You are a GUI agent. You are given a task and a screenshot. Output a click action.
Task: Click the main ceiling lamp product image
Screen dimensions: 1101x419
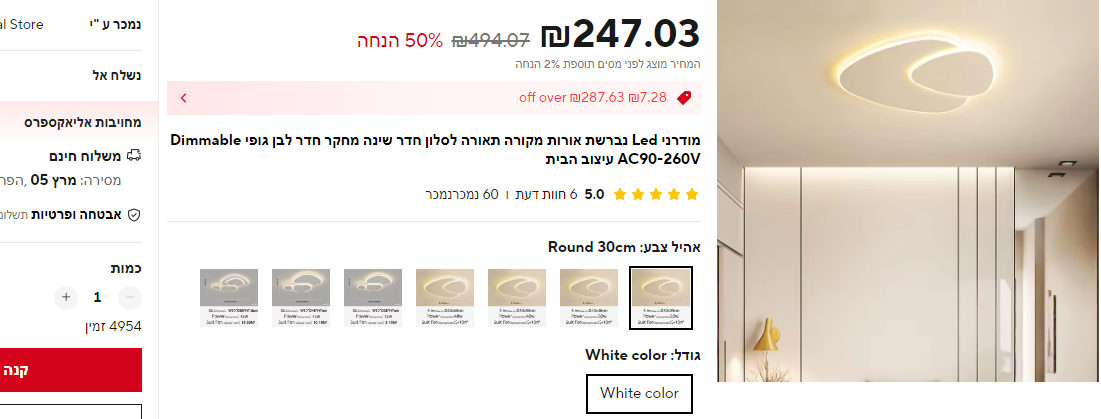(x=909, y=191)
